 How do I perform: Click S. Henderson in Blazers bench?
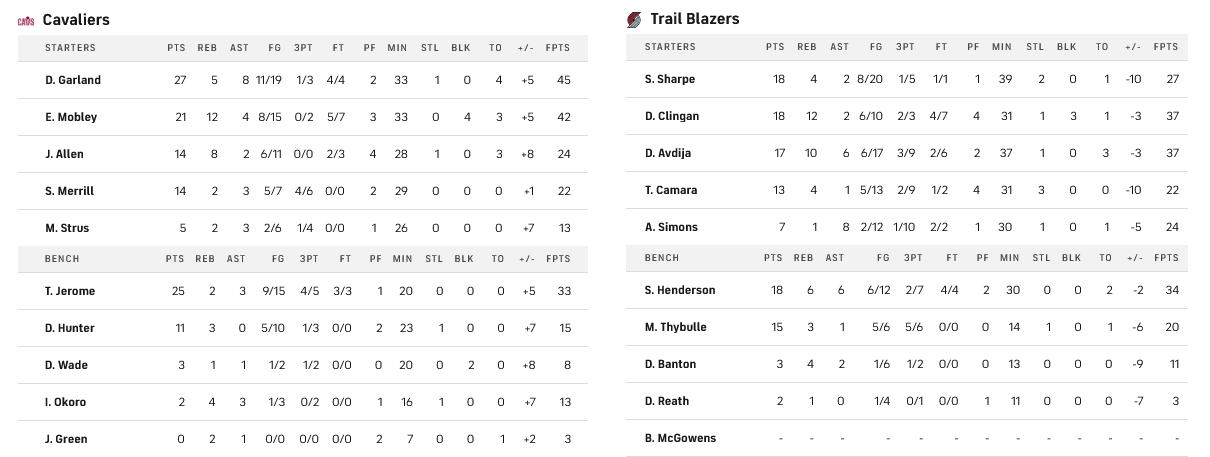pyautogui.click(x=680, y=290)
